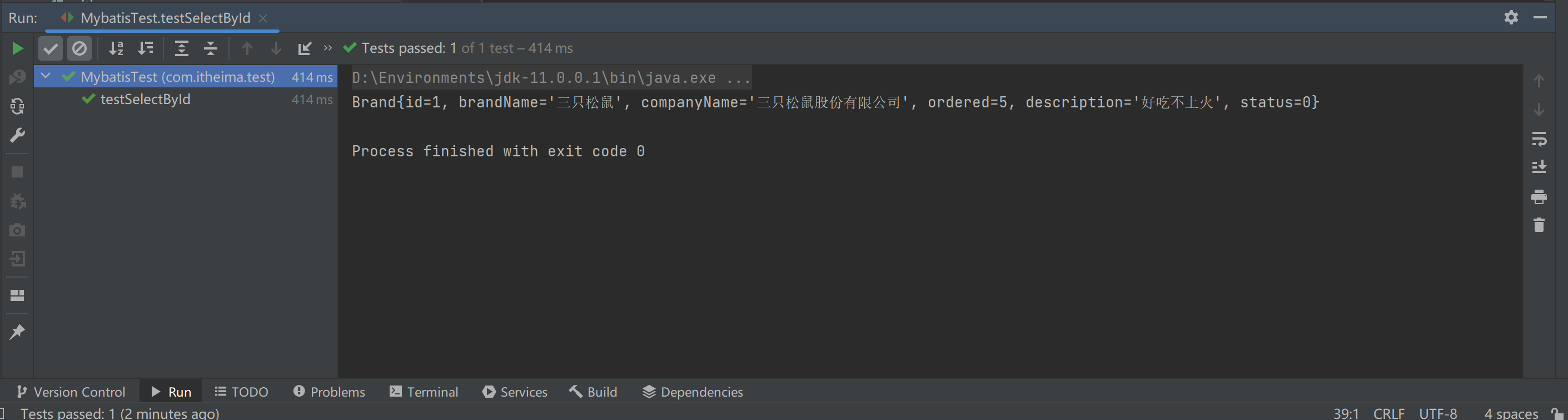This screenshot has width=1568, height=420.
Task: Go to next failed test arrow
Action: [276, 48]
